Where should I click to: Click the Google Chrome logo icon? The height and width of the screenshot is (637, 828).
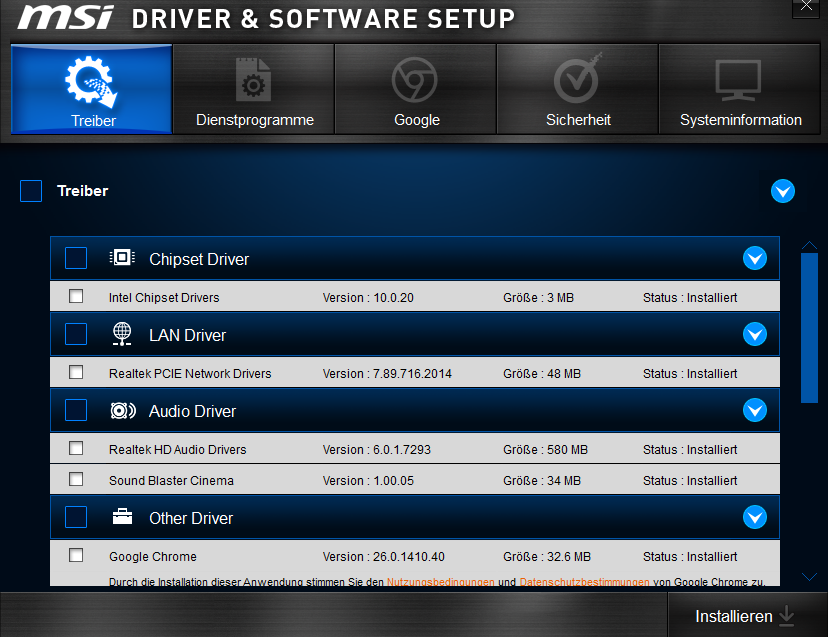pyautogui.click(x=415, y=80)
